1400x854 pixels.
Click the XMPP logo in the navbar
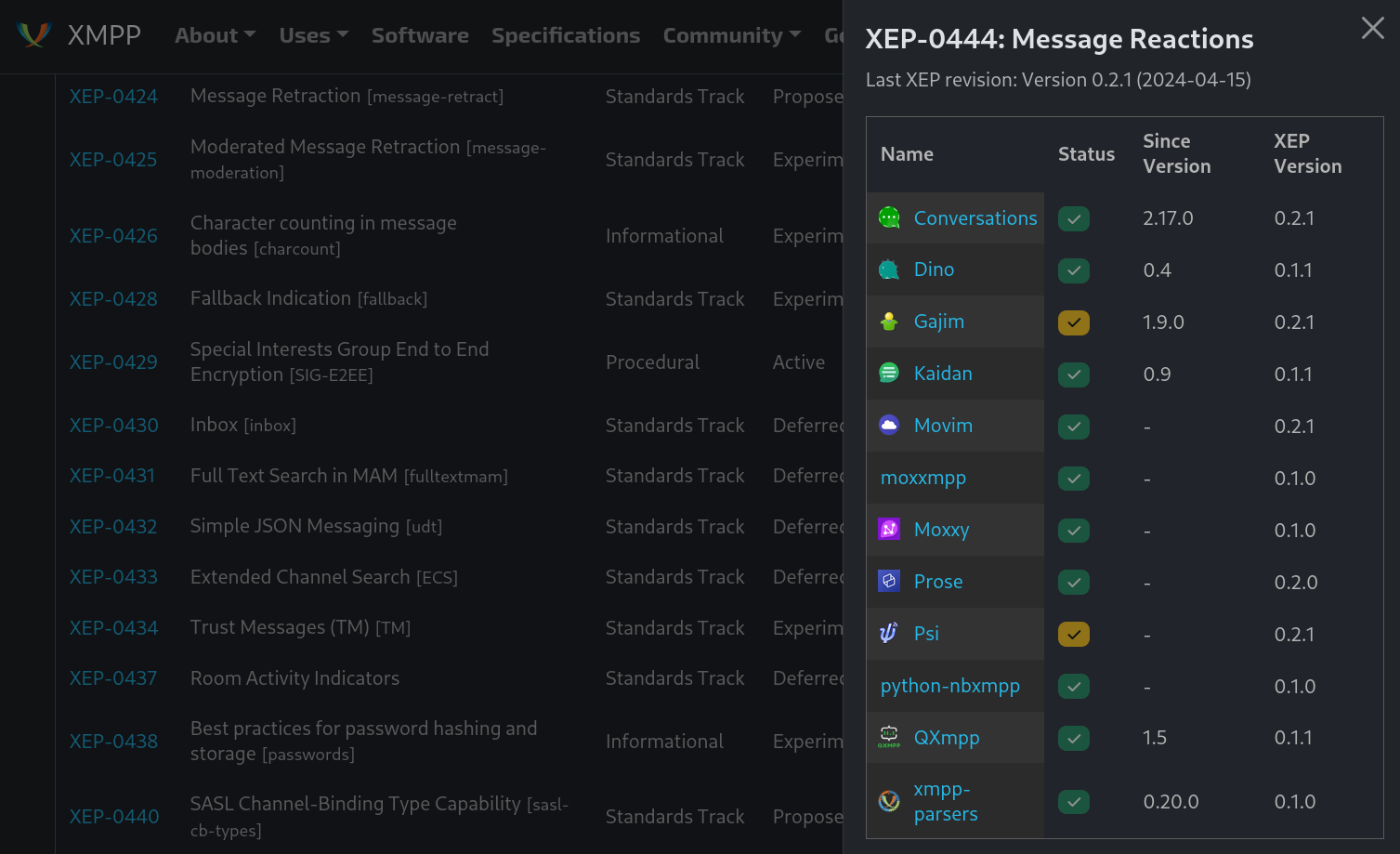point(32,34)
